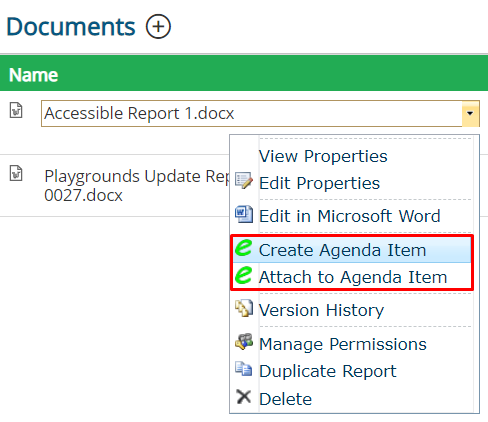The height and width of the screenshot is (422, 488).
Task: Select Create Agenda Item
Action: point(342,250)
